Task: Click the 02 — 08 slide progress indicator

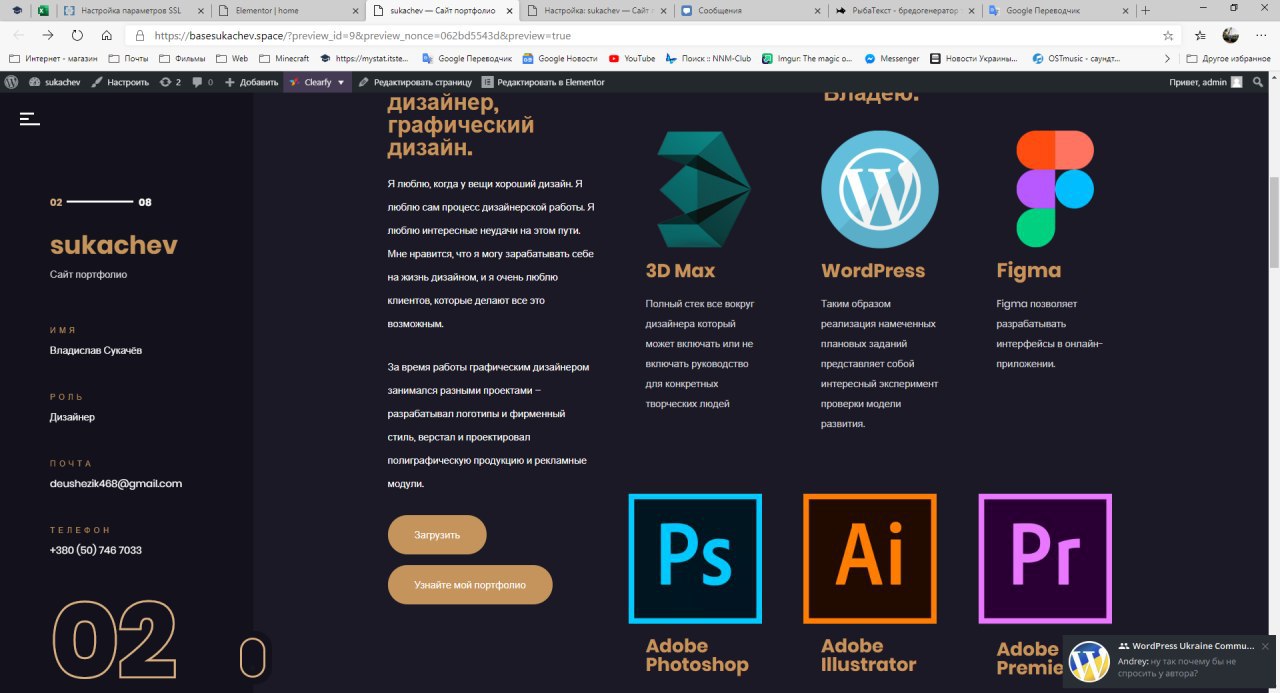Action: [101, 202]
